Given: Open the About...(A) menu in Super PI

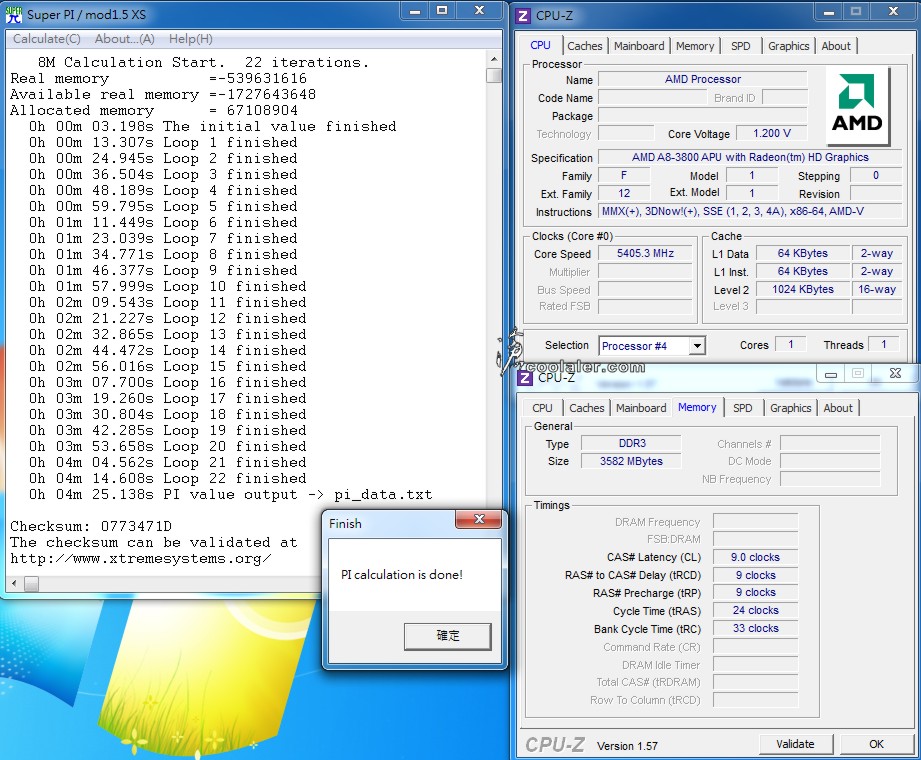Looking at the screenshot, I should click(x=125, y=39).
